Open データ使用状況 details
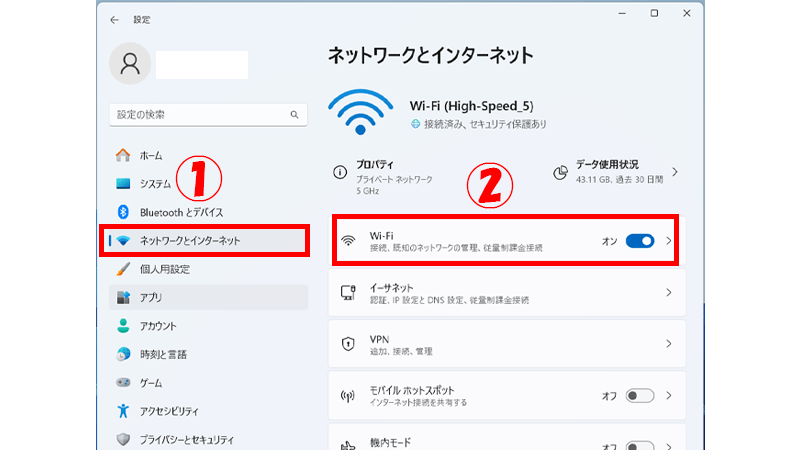Image resolution: width=800 pixels, height=450 pixels. point(617,172)
